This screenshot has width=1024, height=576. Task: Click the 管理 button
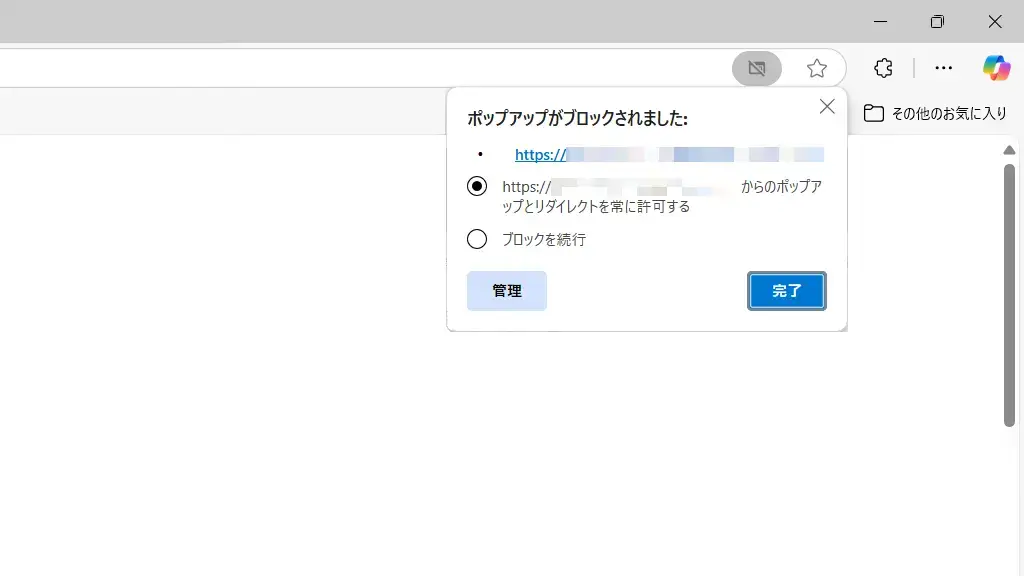[507, 291]
